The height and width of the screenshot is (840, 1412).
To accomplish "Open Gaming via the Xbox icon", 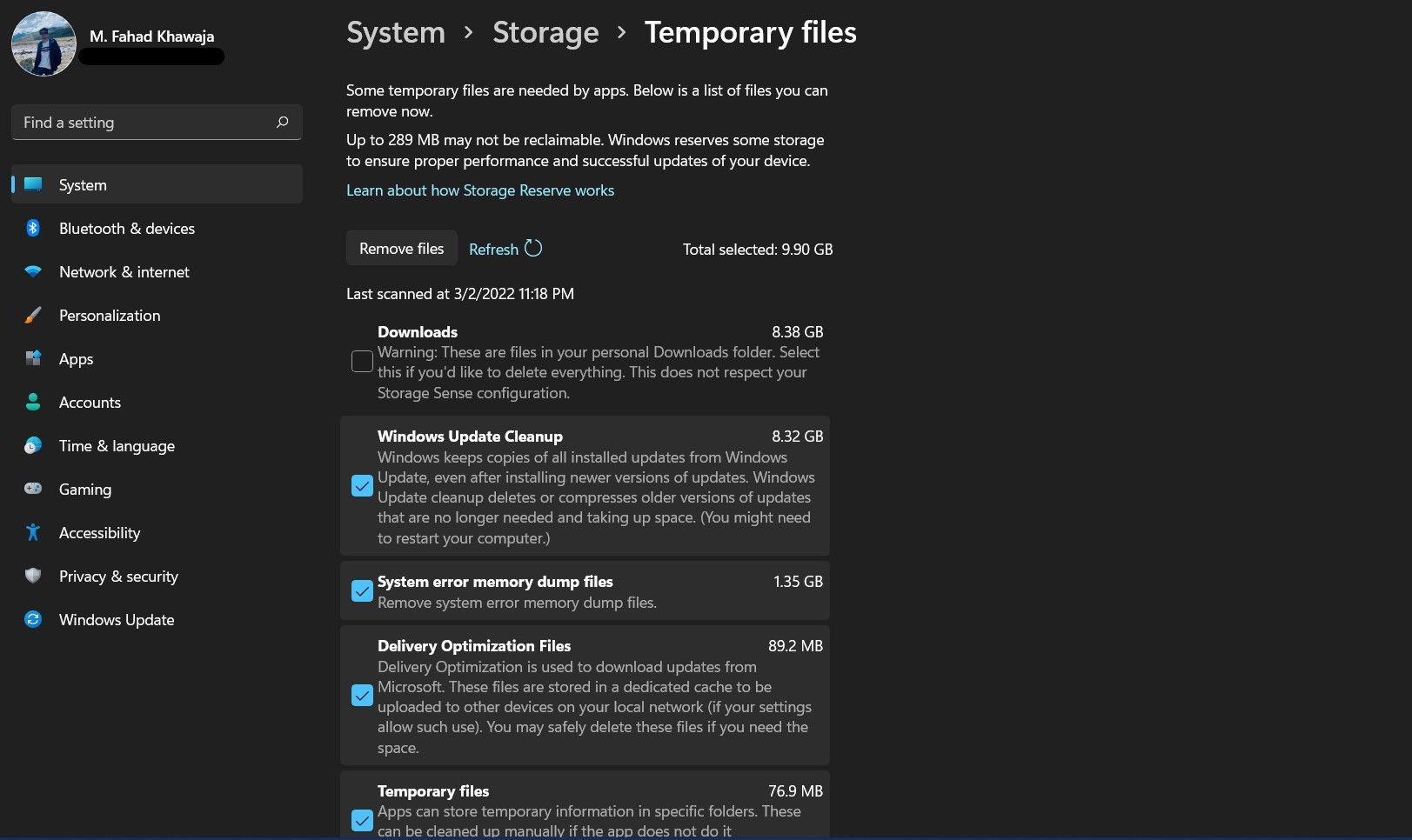I will pyautogui.click(x=33, y=489).
